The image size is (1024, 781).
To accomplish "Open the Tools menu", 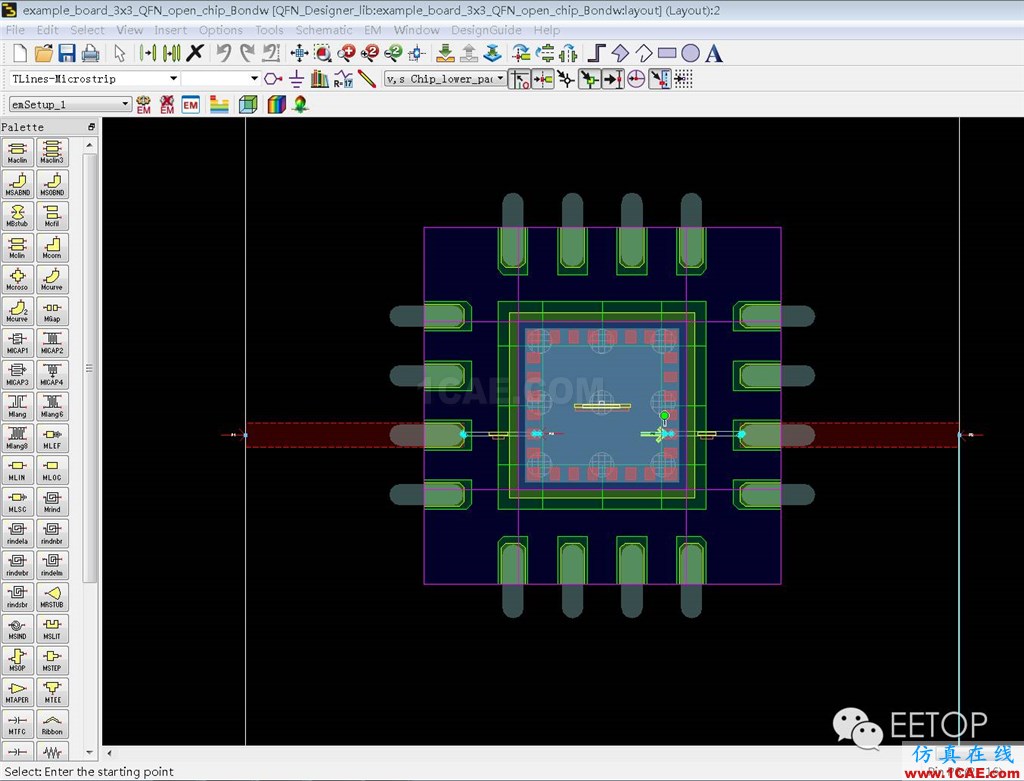I will (x=269, y=30).
